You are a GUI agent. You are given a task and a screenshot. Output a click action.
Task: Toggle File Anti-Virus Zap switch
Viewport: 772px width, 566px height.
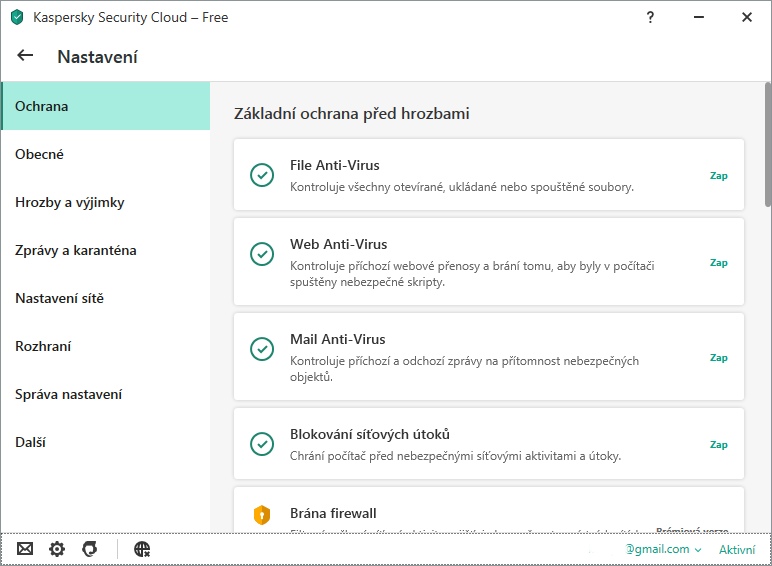[x=718, y=175]
